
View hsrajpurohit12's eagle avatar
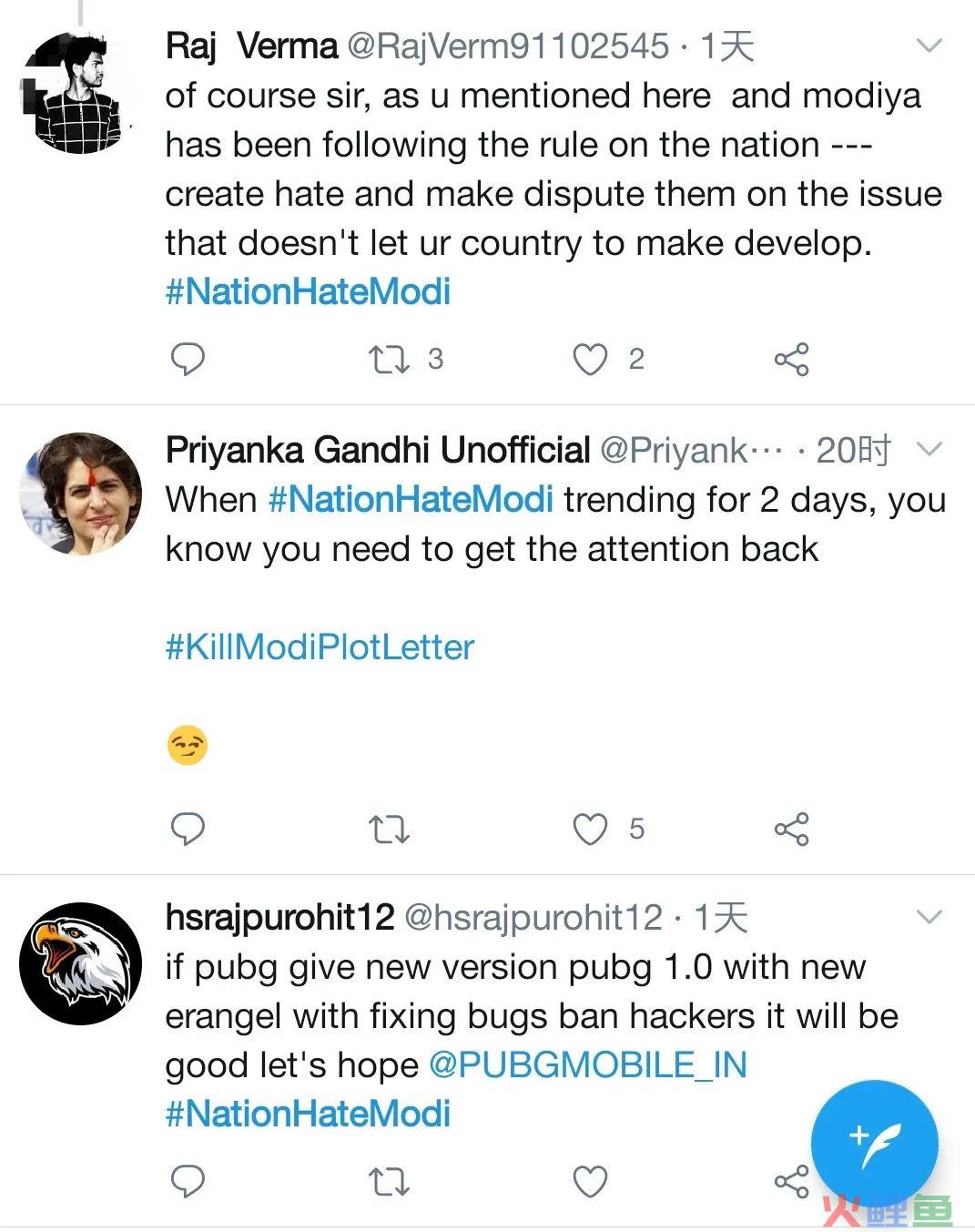(81, 963)
